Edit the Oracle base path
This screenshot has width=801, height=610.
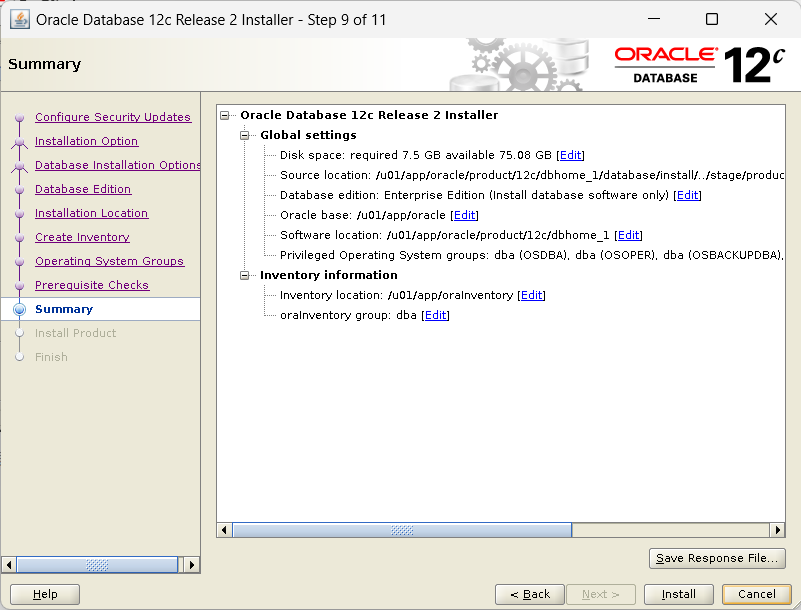(x=464, y=215)
